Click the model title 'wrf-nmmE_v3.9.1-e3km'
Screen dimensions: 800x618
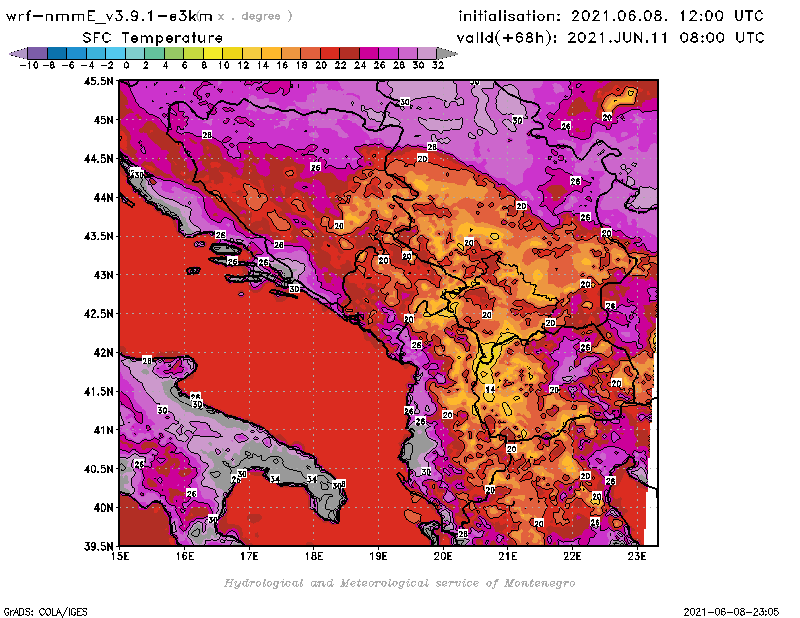coord(109,16)
